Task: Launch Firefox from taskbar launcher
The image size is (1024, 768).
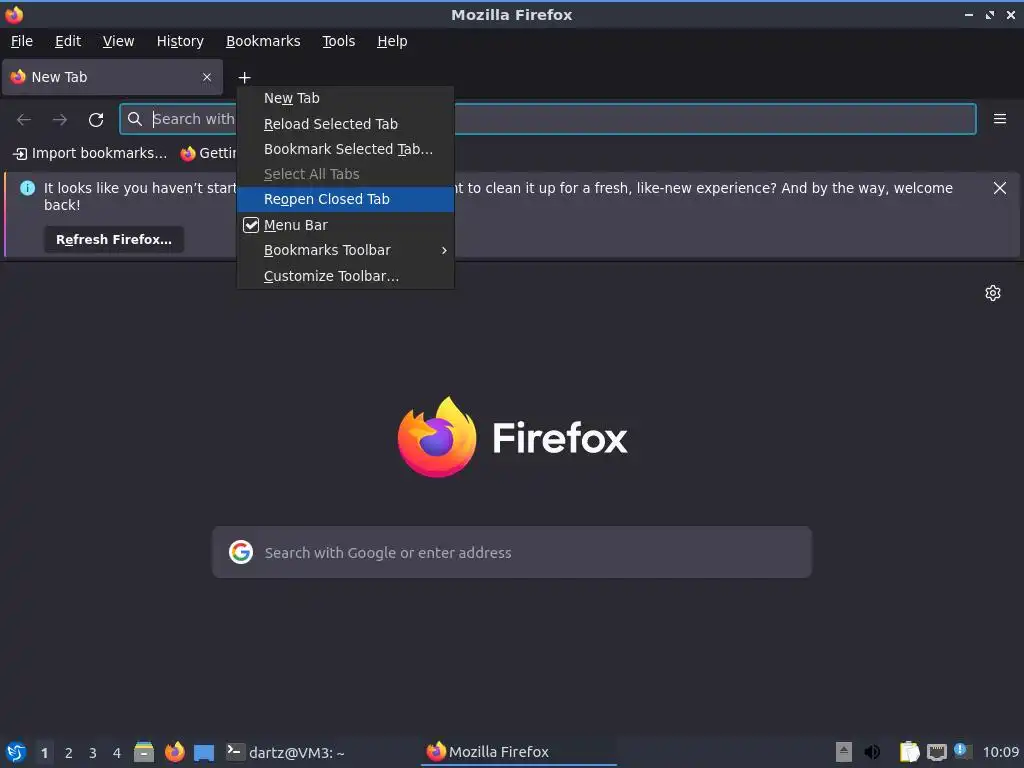Action: (174, 752)
